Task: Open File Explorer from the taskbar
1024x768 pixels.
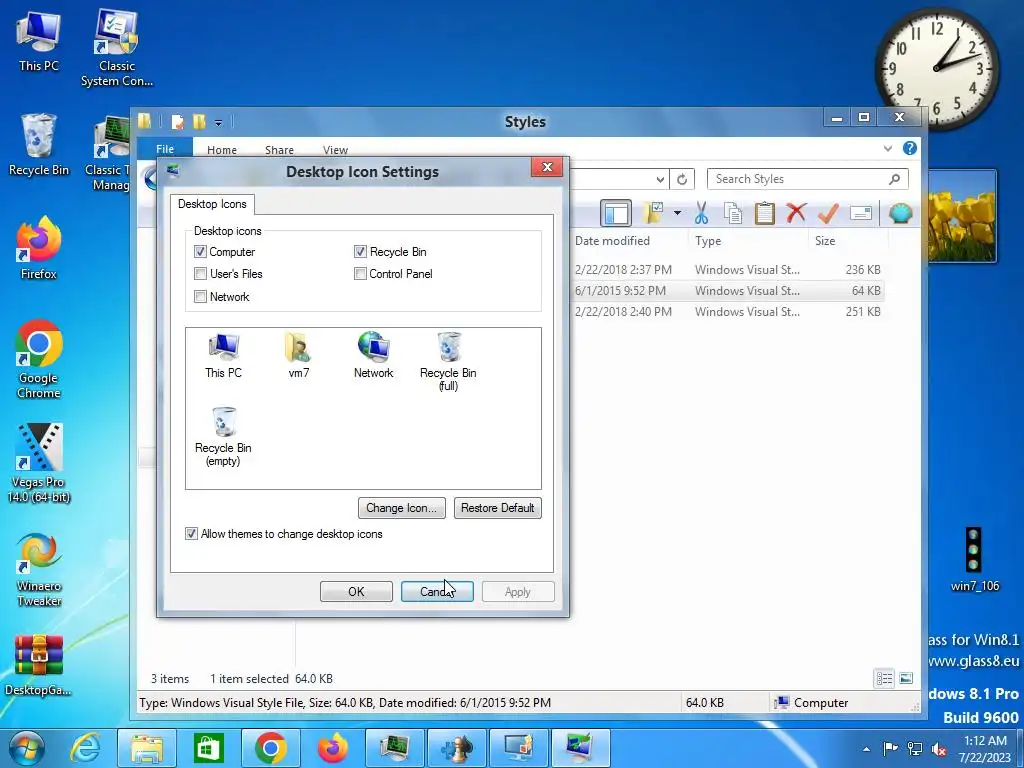Action: (147, 748)
